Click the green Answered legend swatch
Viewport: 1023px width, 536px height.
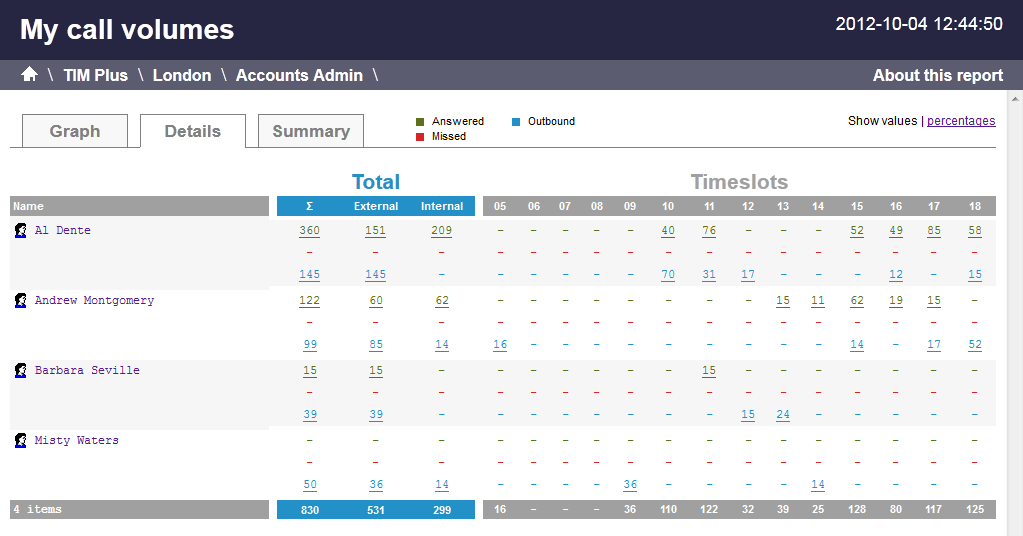point(420,122)
